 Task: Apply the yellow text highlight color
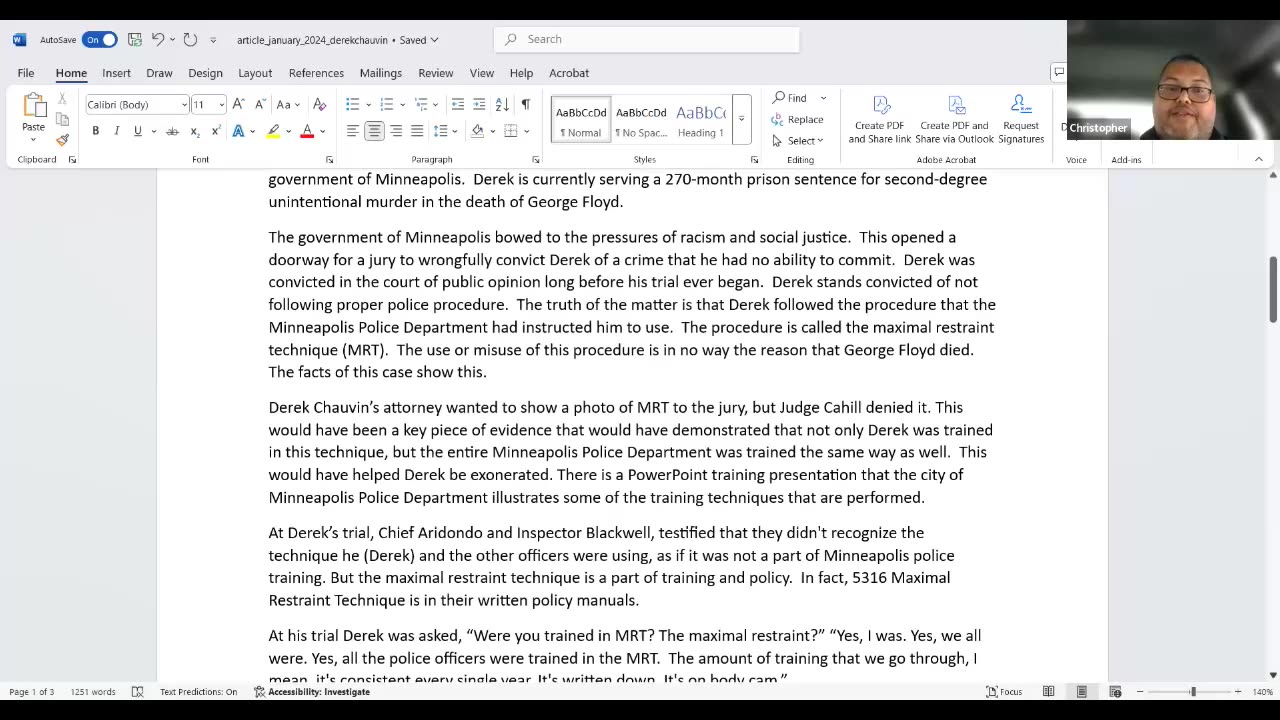[x=273, y=131]
